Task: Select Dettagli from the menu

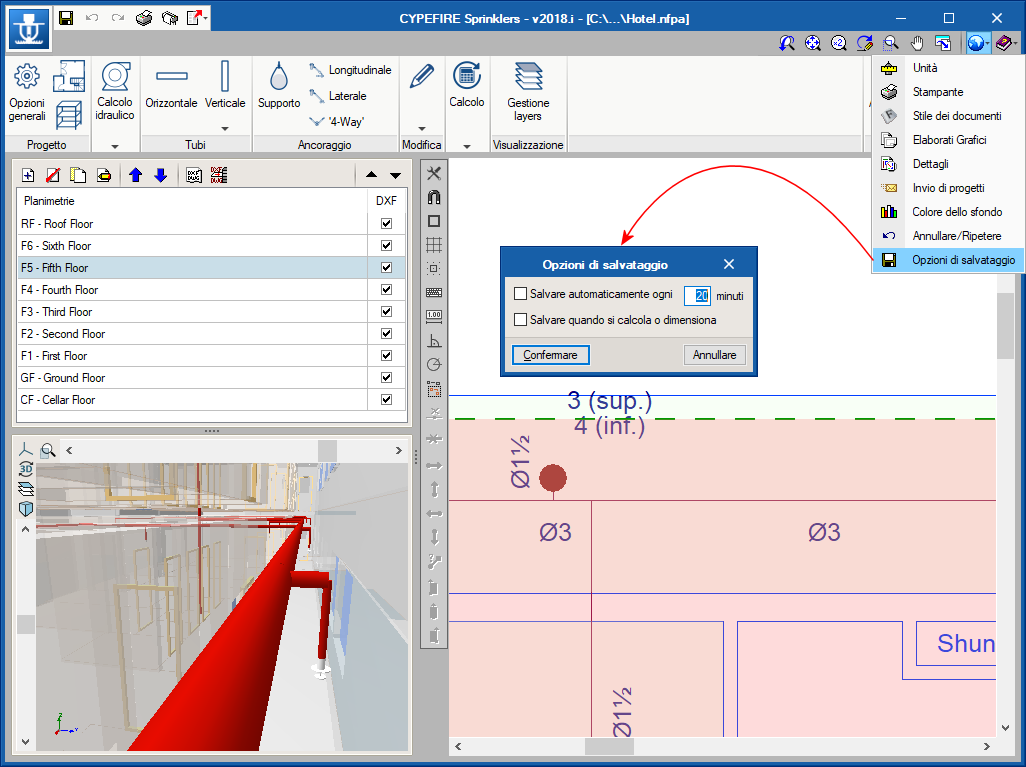Action: (x=947, y=164)
